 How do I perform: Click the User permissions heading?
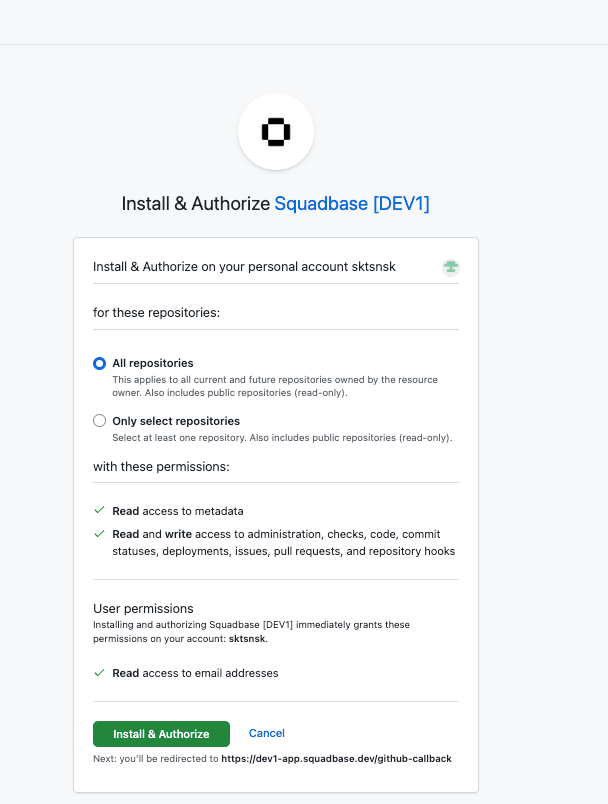(143, 609)
